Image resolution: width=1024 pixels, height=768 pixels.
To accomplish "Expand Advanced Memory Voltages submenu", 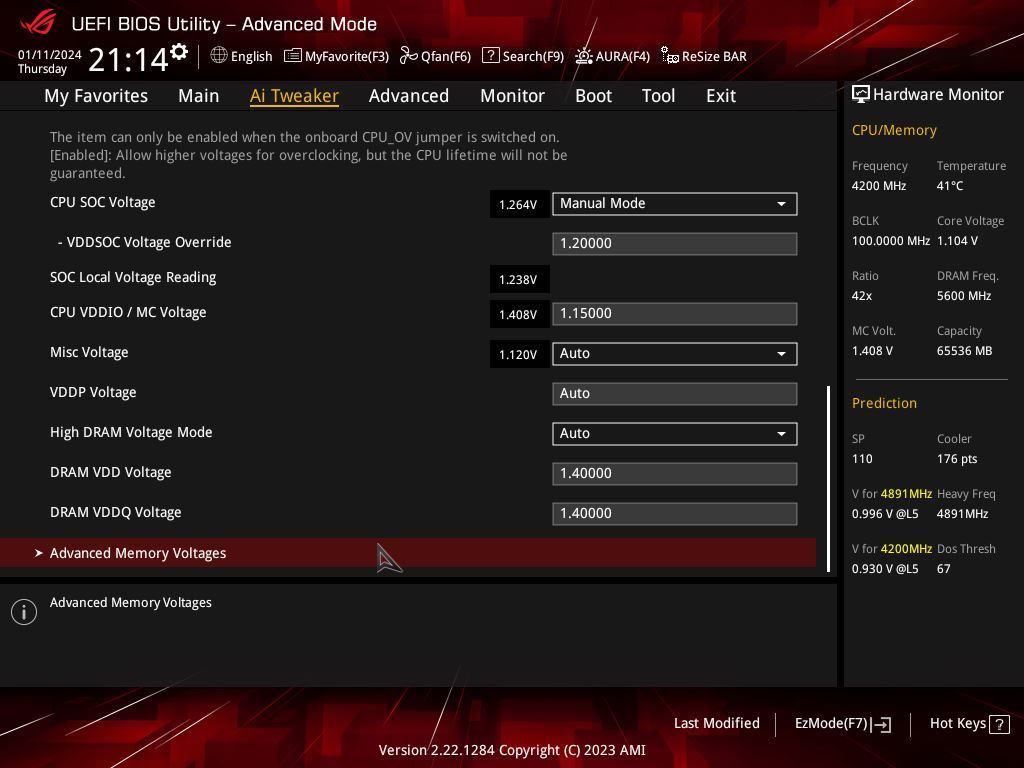I will [x=408, y=553].
